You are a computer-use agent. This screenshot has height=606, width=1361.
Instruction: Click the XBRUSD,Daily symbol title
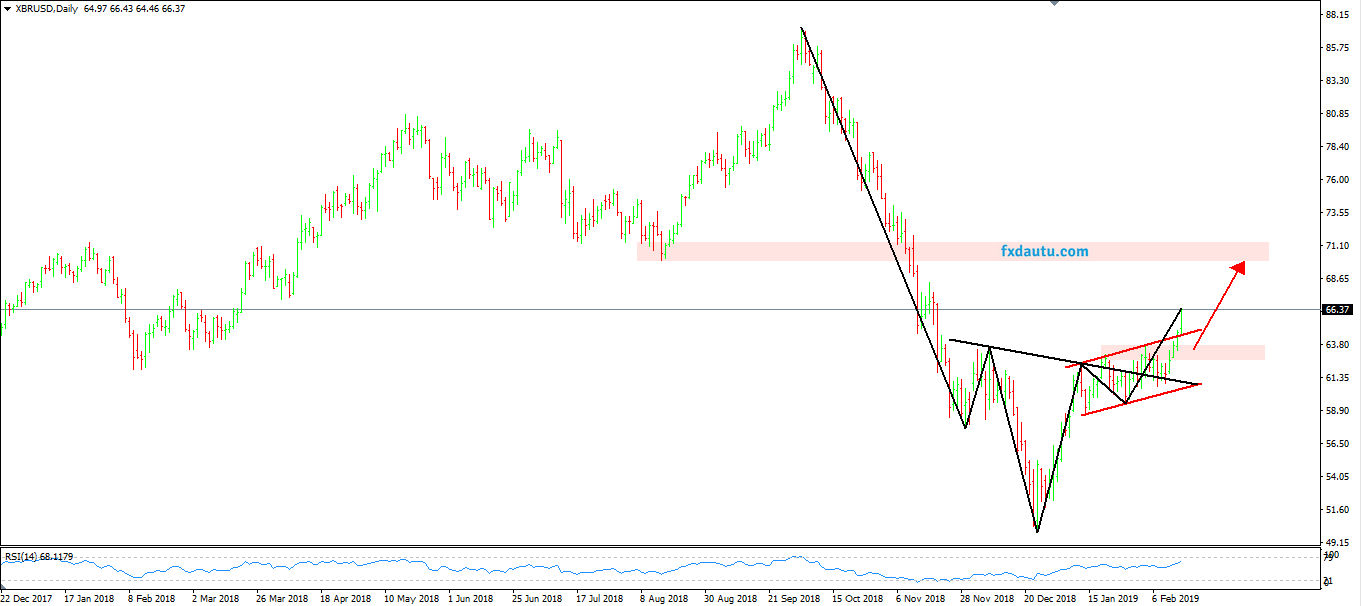[x=47, y=8]
